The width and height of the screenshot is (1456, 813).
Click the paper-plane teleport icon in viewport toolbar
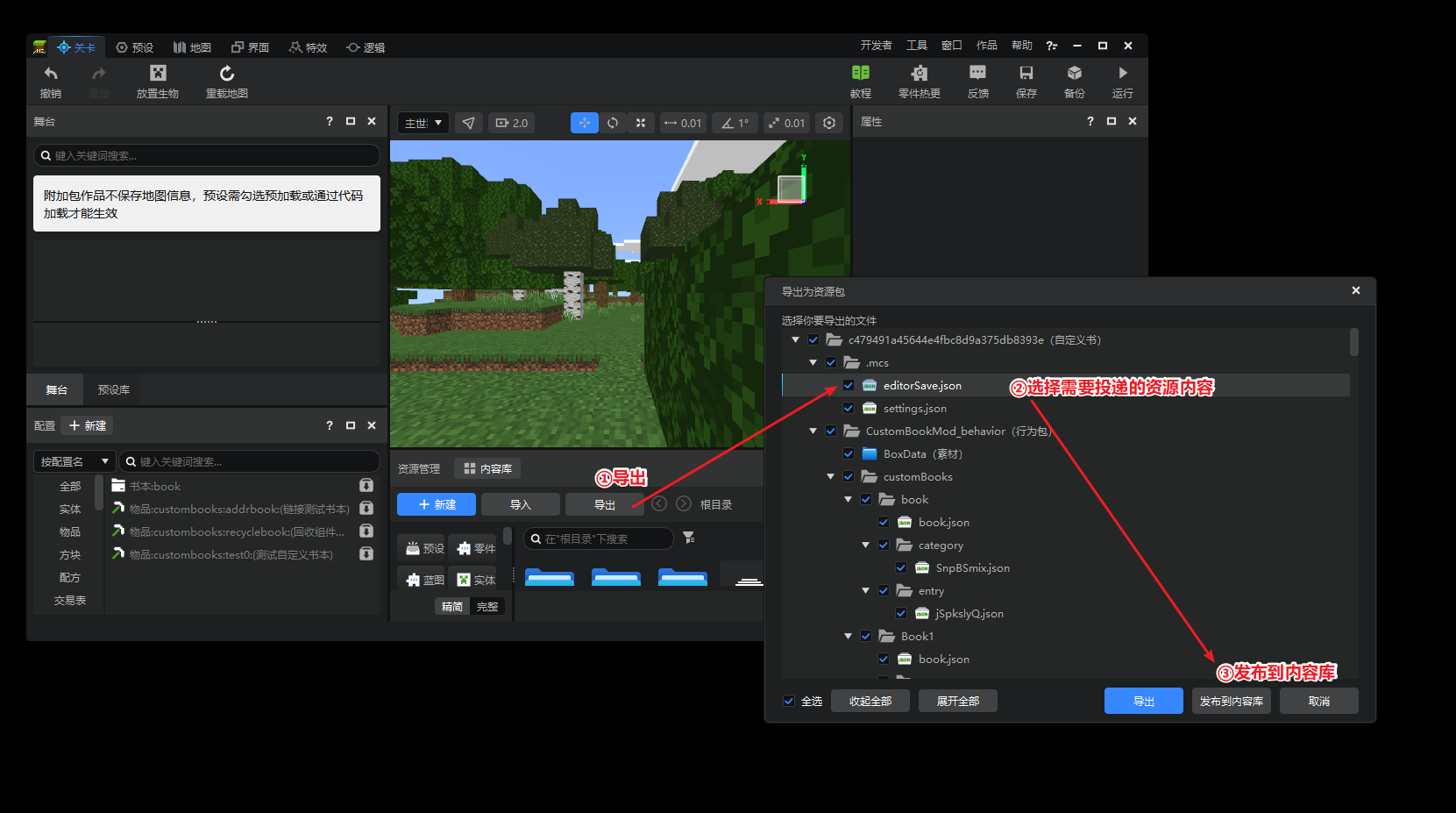469,123
